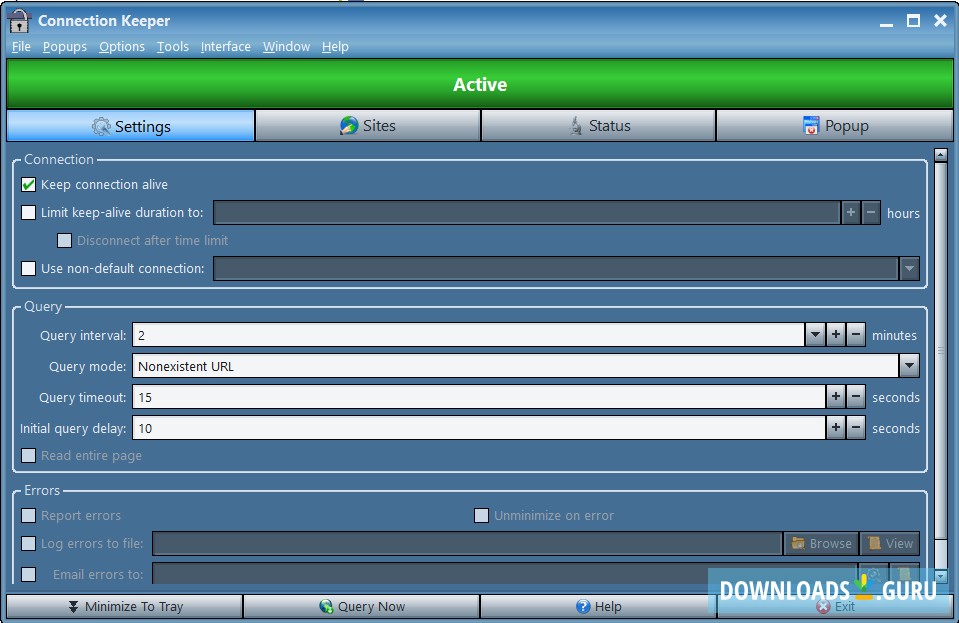The height and width of the screenshot is (623, 959).
Task: Open the Options menu
Action: coord(122,46)
